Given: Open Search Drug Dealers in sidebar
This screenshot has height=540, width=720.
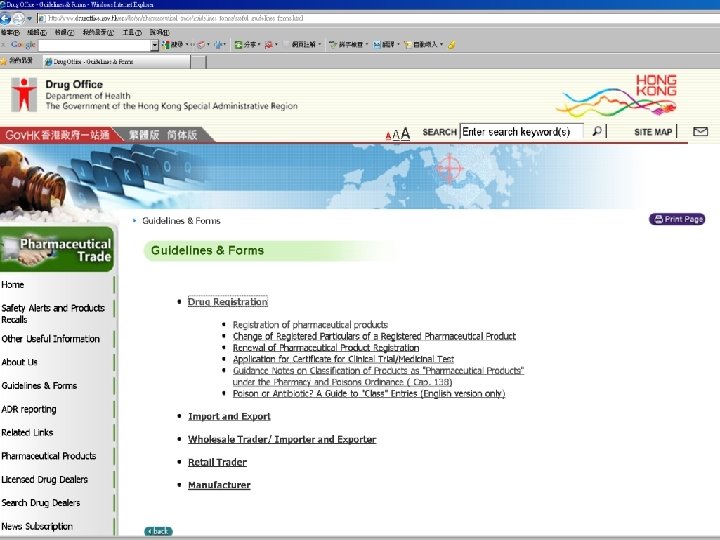Looking at the screenshot, I should (x=40, y=503).
